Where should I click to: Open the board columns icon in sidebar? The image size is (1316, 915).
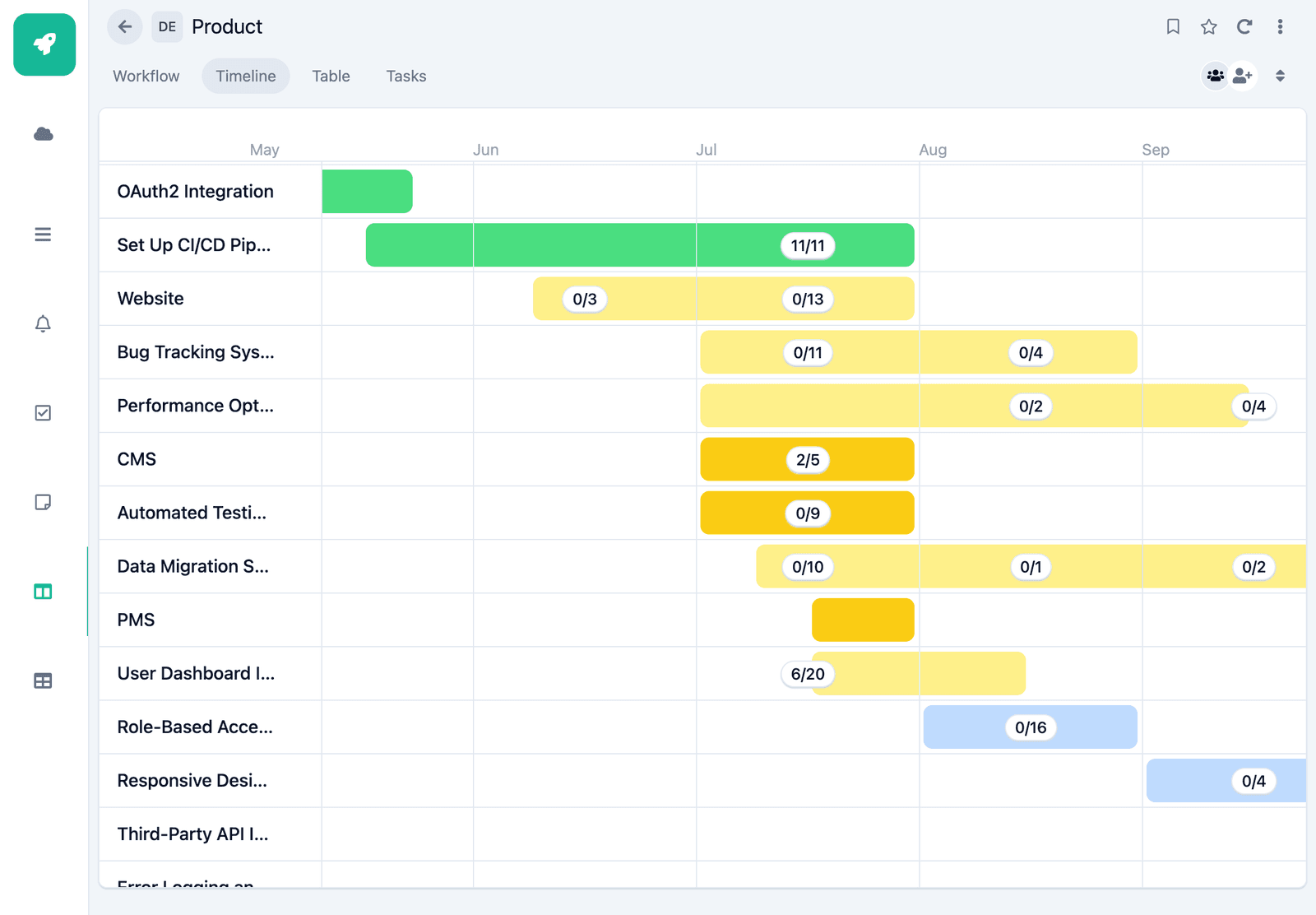44,592
